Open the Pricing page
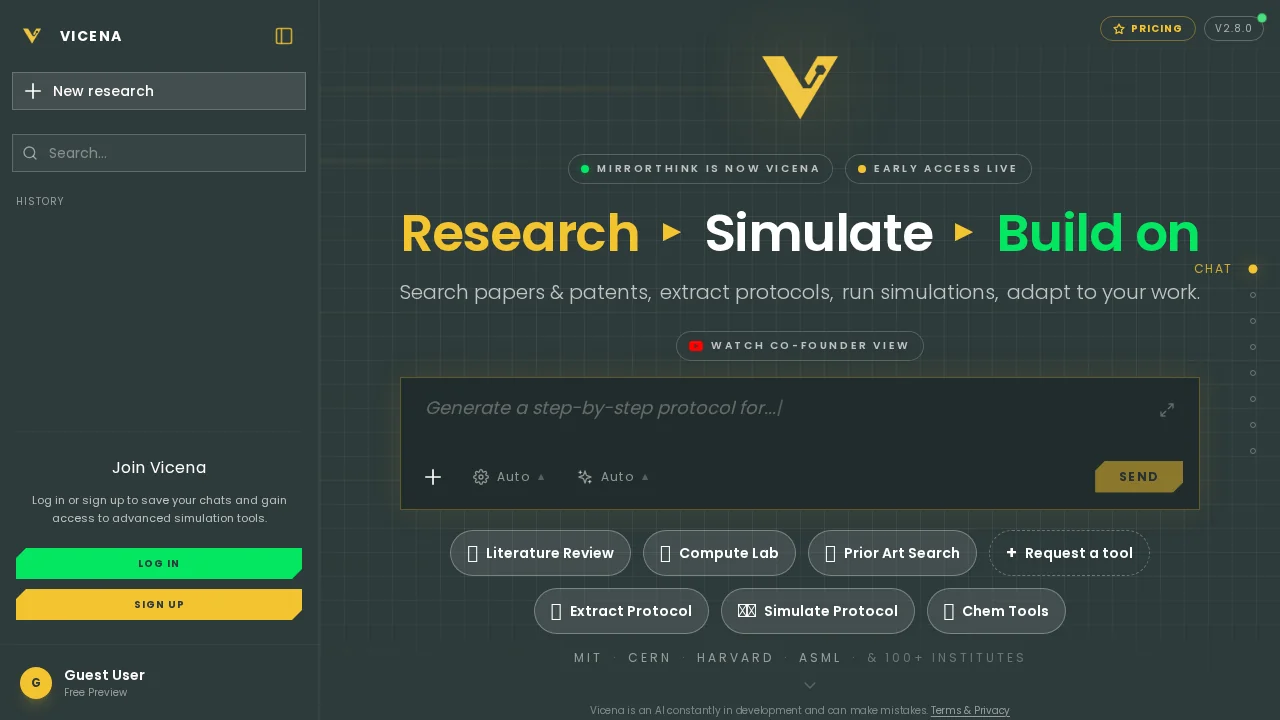This screenshot has width=1280, height=720. pyautogui.click(x=1148, y=29)
